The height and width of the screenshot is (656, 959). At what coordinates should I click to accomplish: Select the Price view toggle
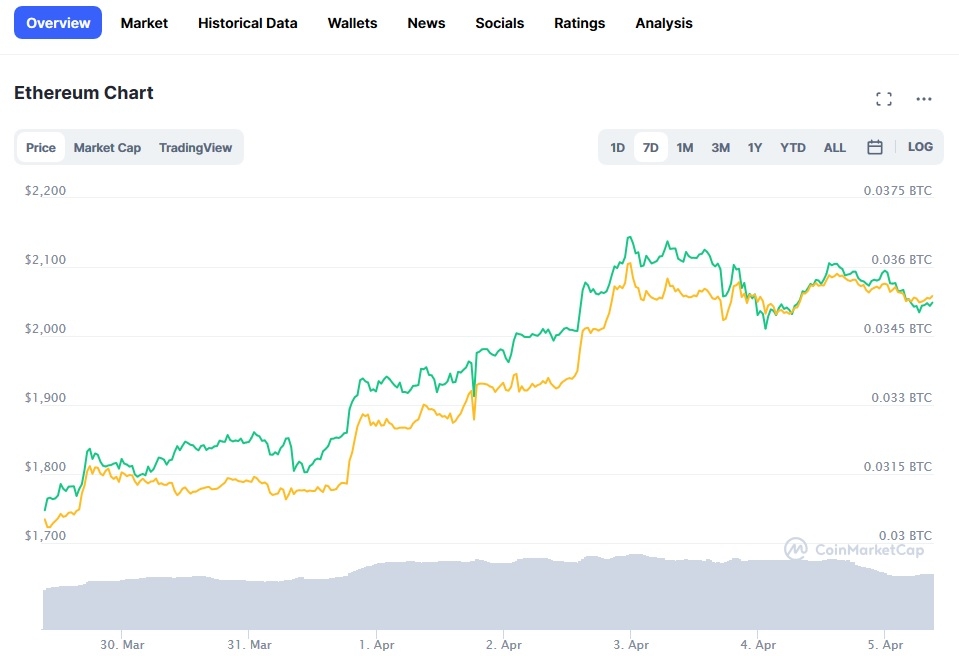coord(40,147)
